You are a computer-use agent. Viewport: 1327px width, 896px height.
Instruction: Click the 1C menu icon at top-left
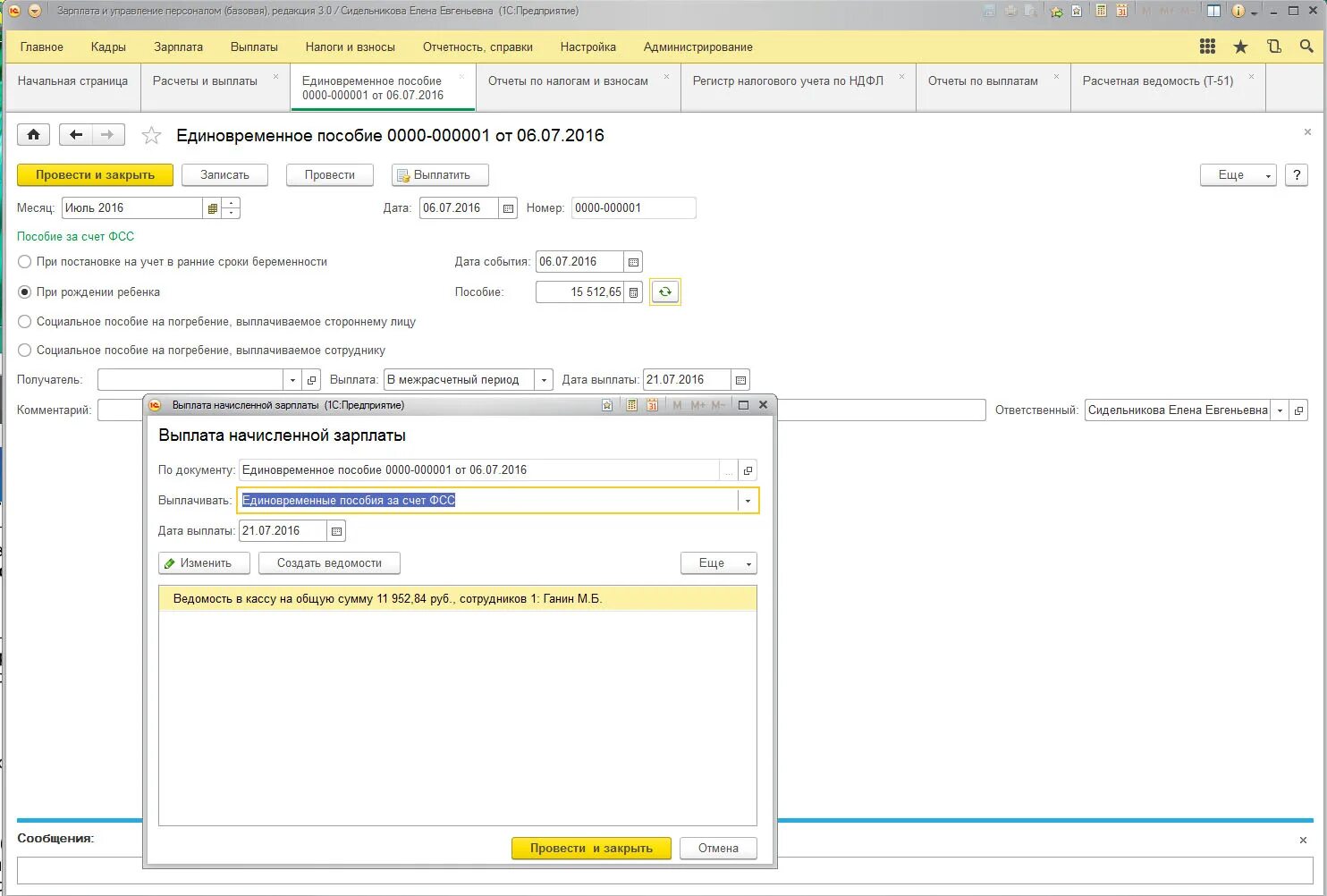click(x=13, y=12)
